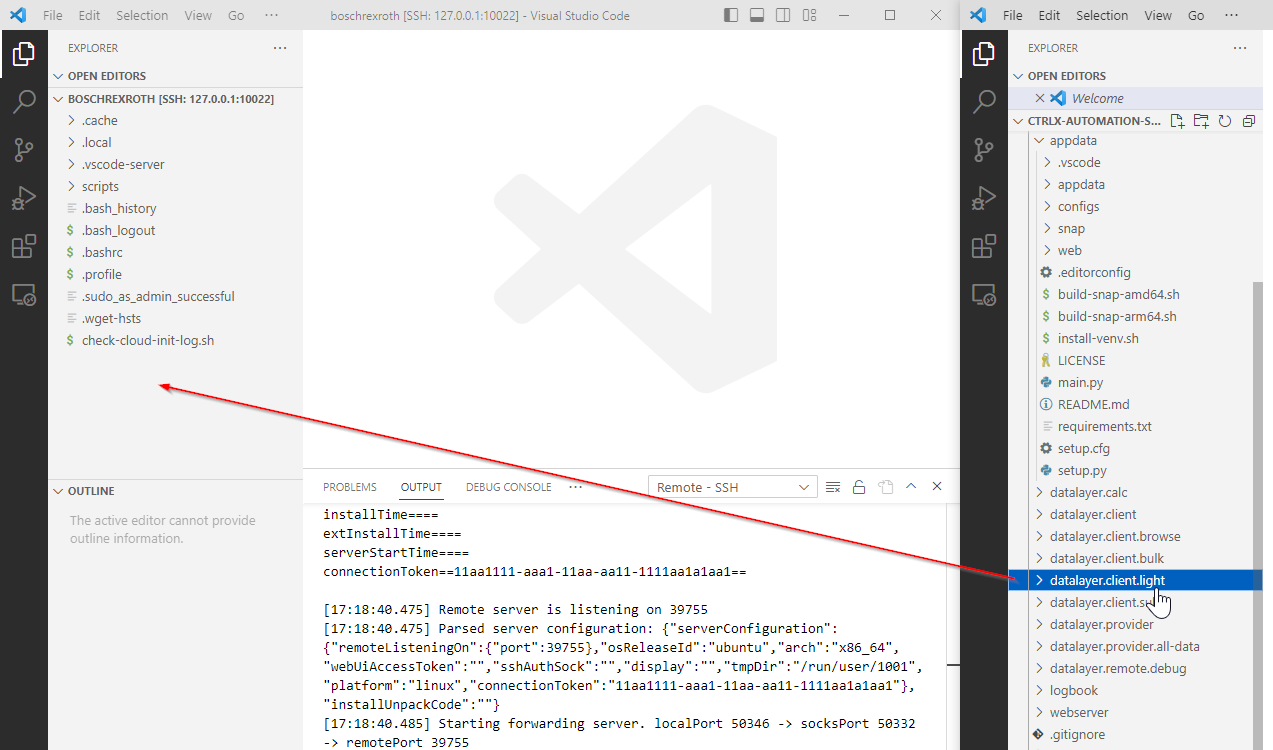Image resolution: width=1273 pixels, height=750 pixels.
Task: Open the Remote Explorer view
Action: pyautogui.click(x=24, y=293)
